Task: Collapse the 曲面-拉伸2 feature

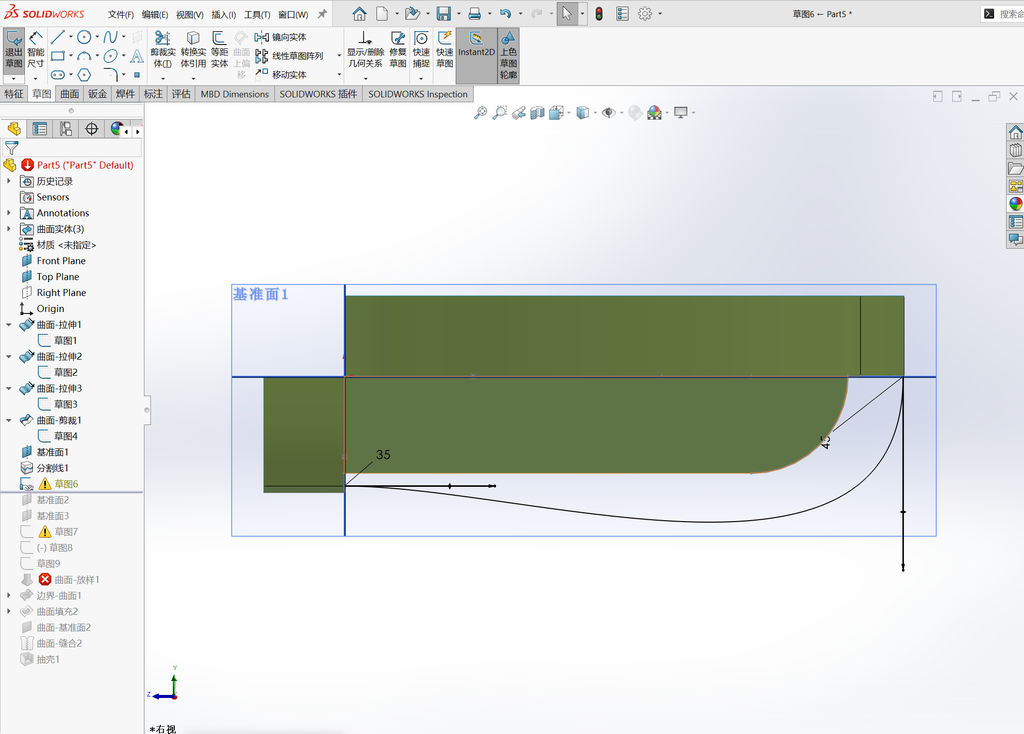Action: tap(8, 357)
